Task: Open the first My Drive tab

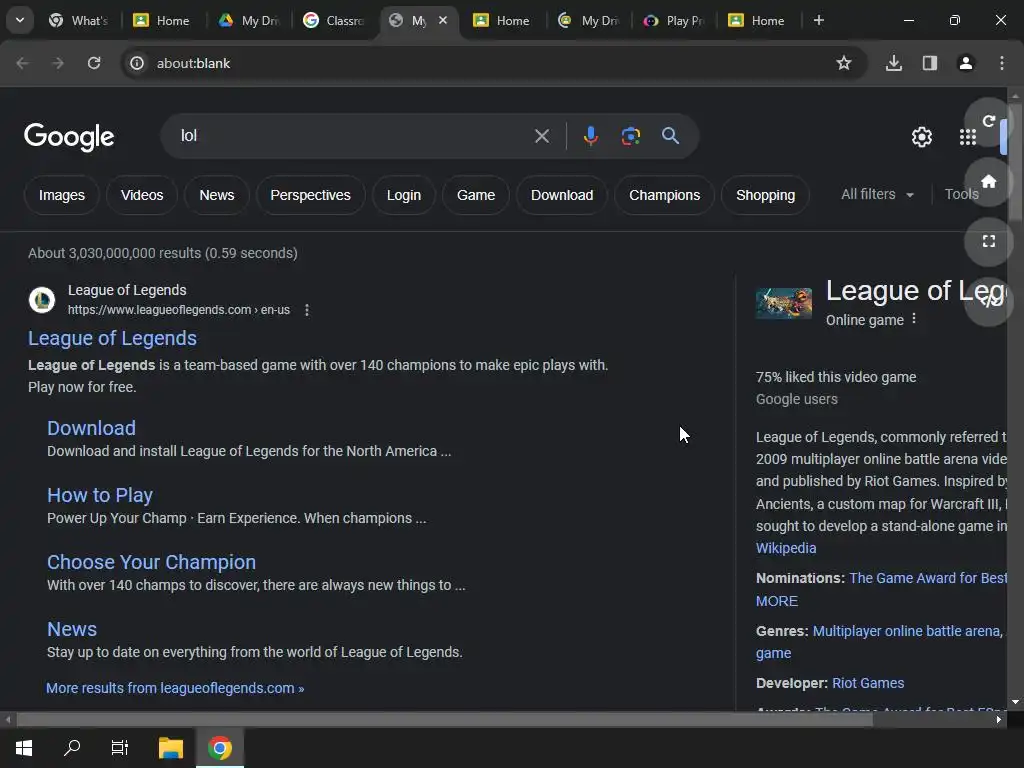Action: 248,21
